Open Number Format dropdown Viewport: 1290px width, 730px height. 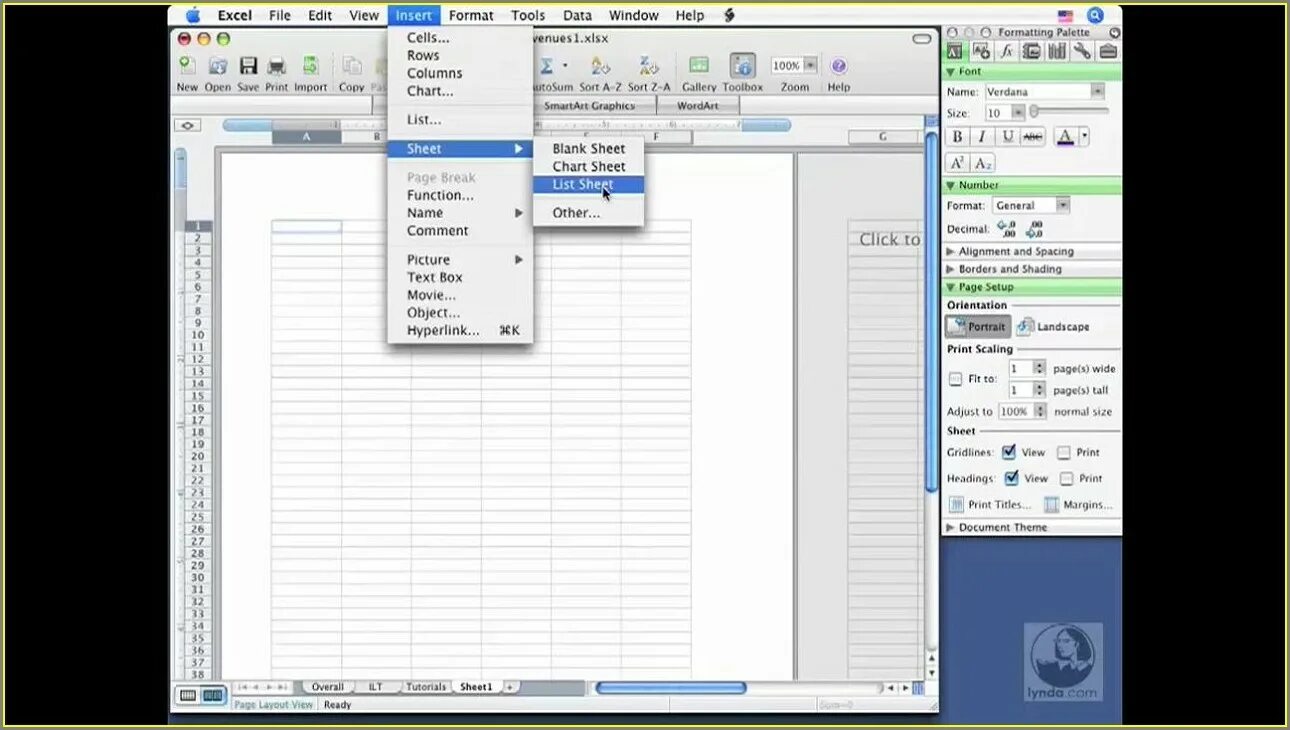(1063, 205)
